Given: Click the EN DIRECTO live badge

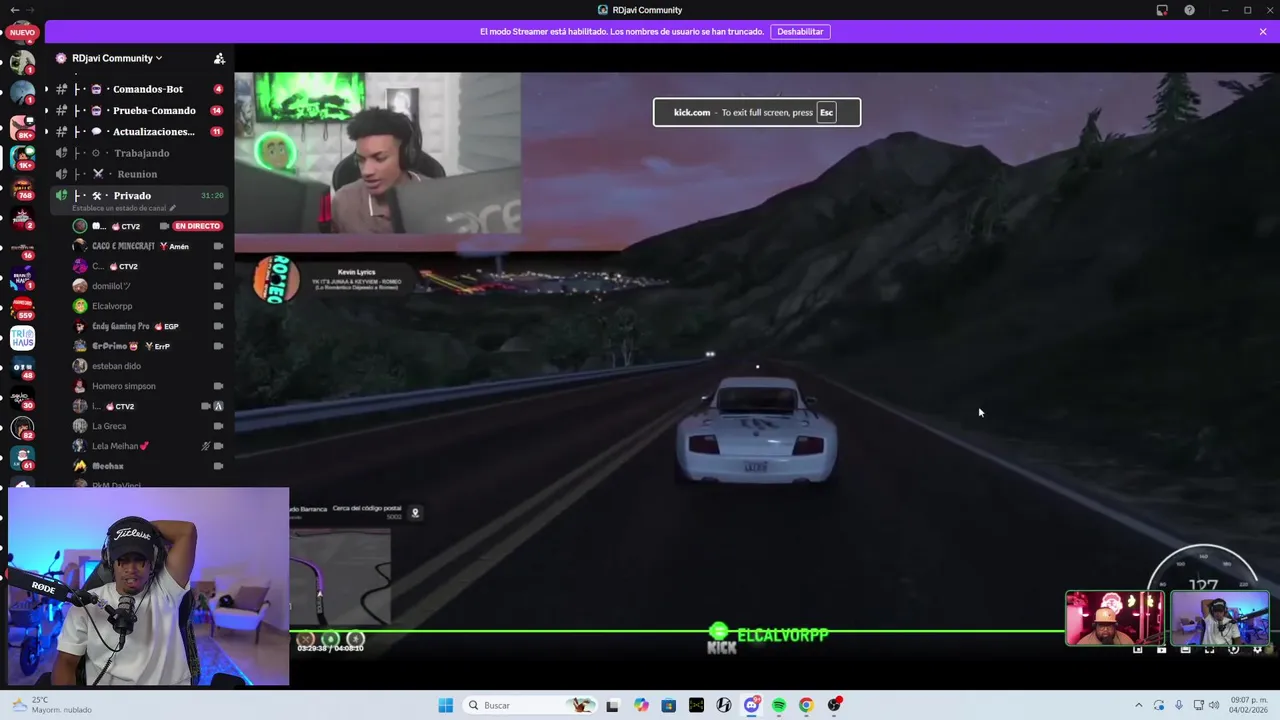Looking at the screenshot, I should pos(197,226).
